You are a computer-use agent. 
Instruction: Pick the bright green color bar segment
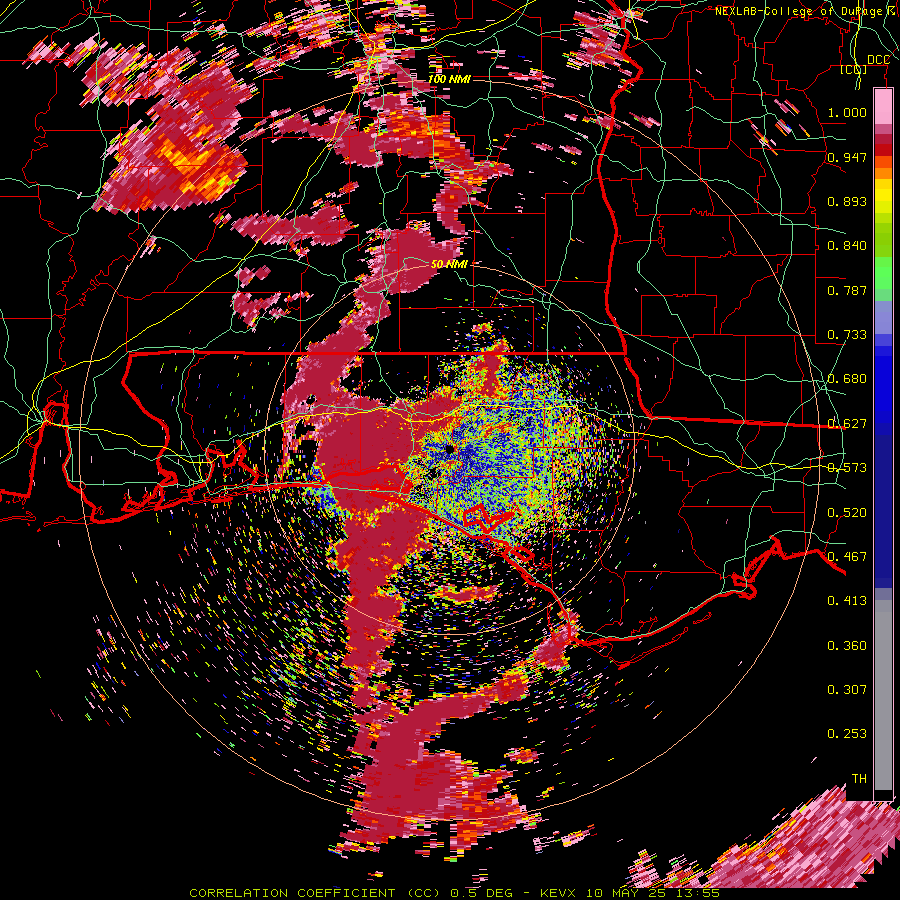883,273
